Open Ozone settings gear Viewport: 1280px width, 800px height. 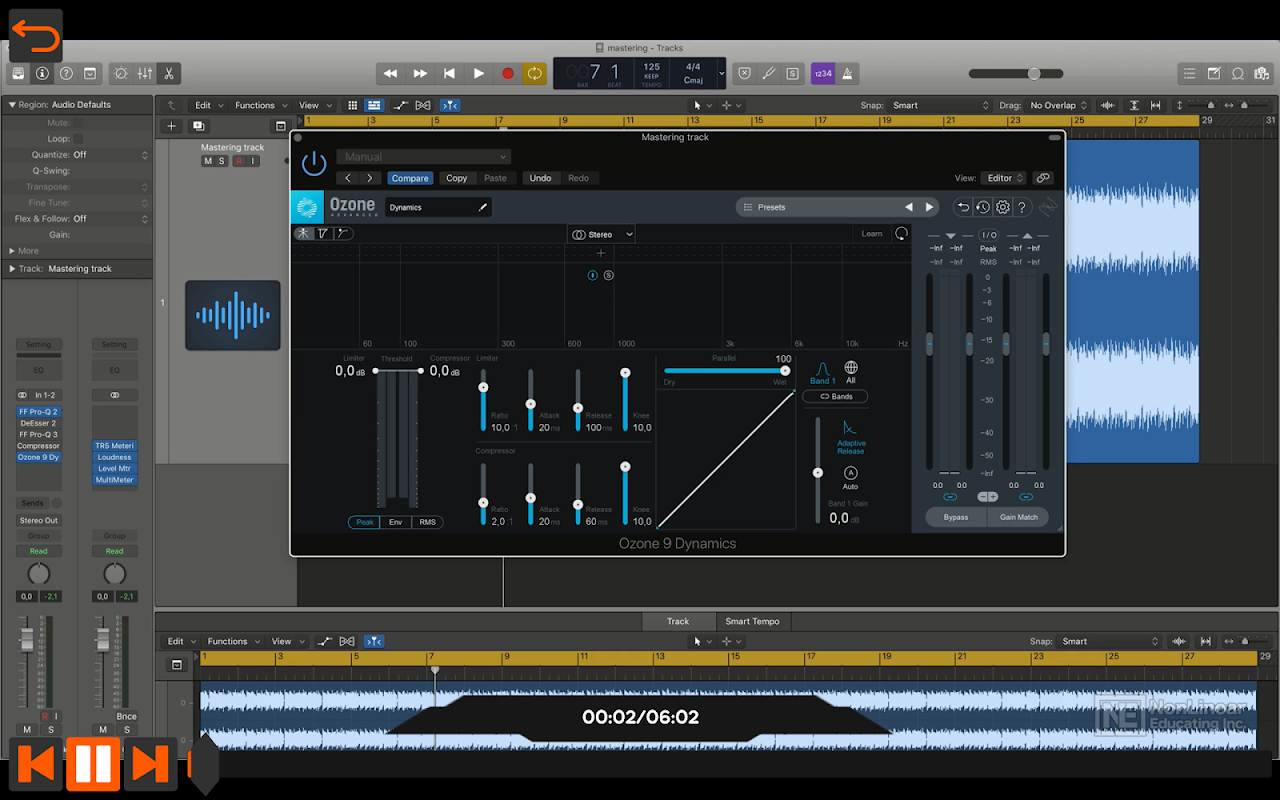tap(1002, 207)
